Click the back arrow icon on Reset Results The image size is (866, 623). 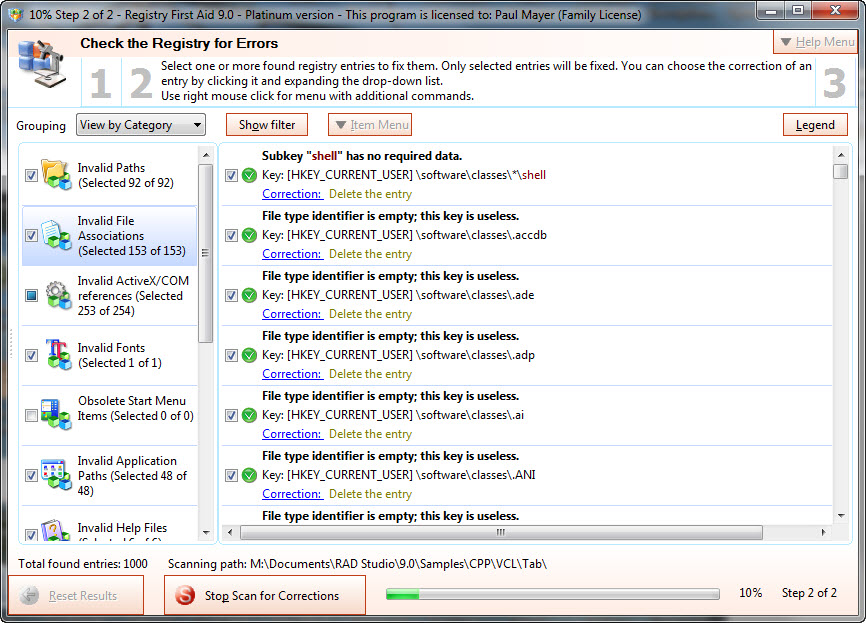(29, 595)
